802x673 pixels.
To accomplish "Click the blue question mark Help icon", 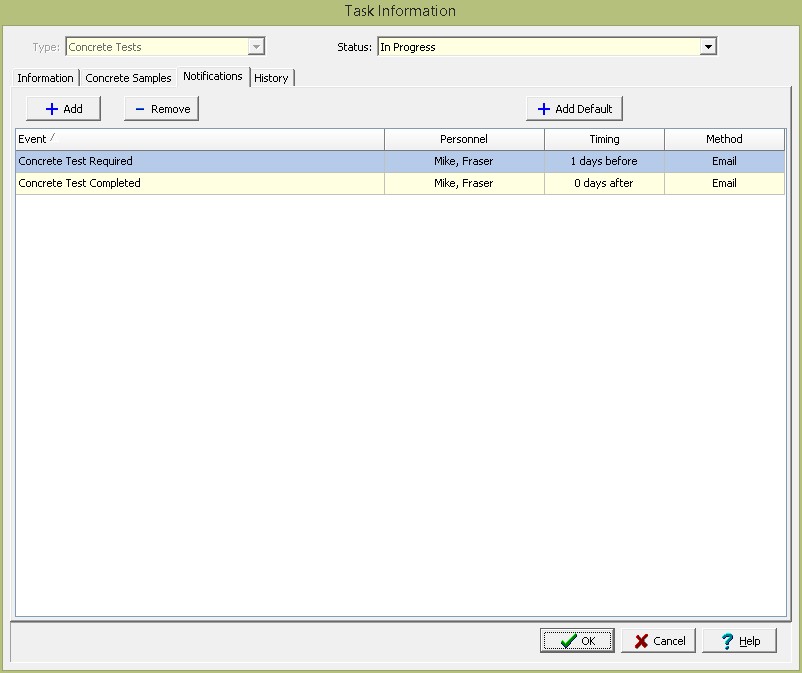I will pos(728,641).
